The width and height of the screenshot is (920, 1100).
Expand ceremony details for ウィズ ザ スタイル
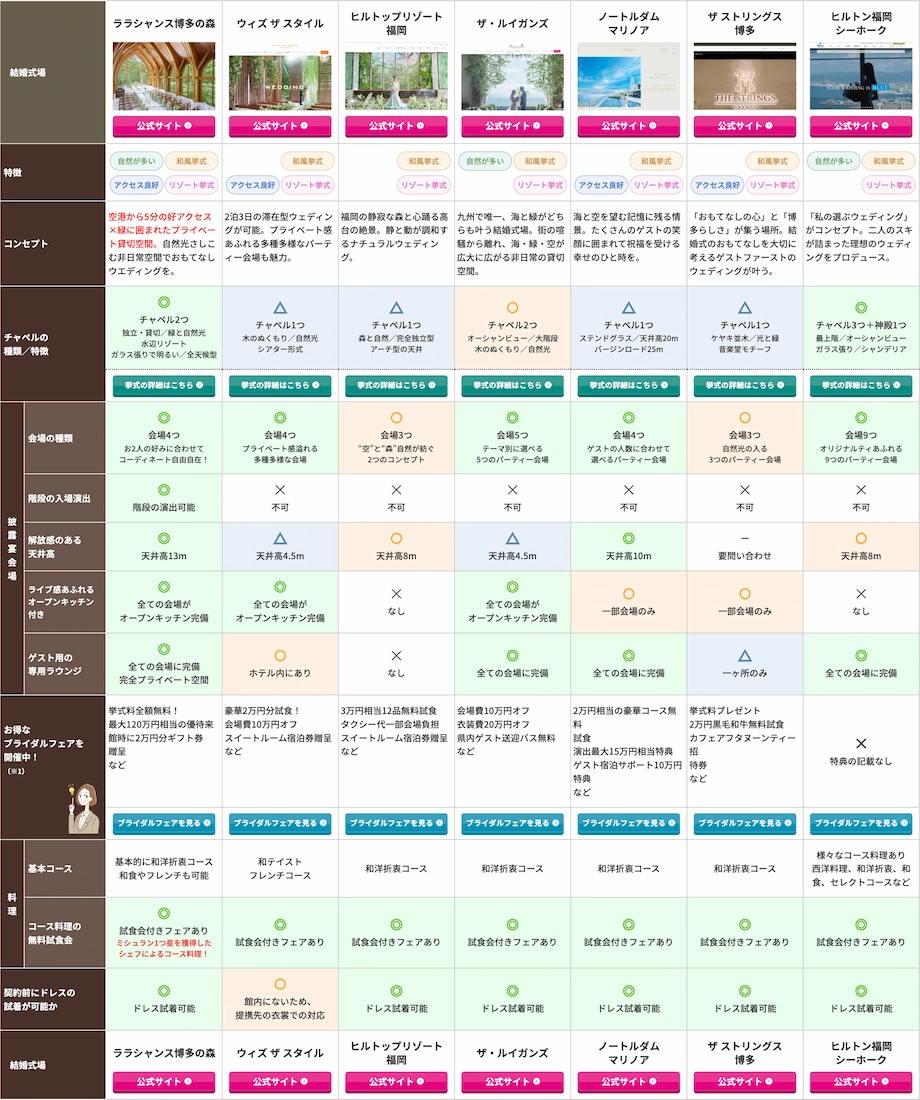tap(279, 384)
